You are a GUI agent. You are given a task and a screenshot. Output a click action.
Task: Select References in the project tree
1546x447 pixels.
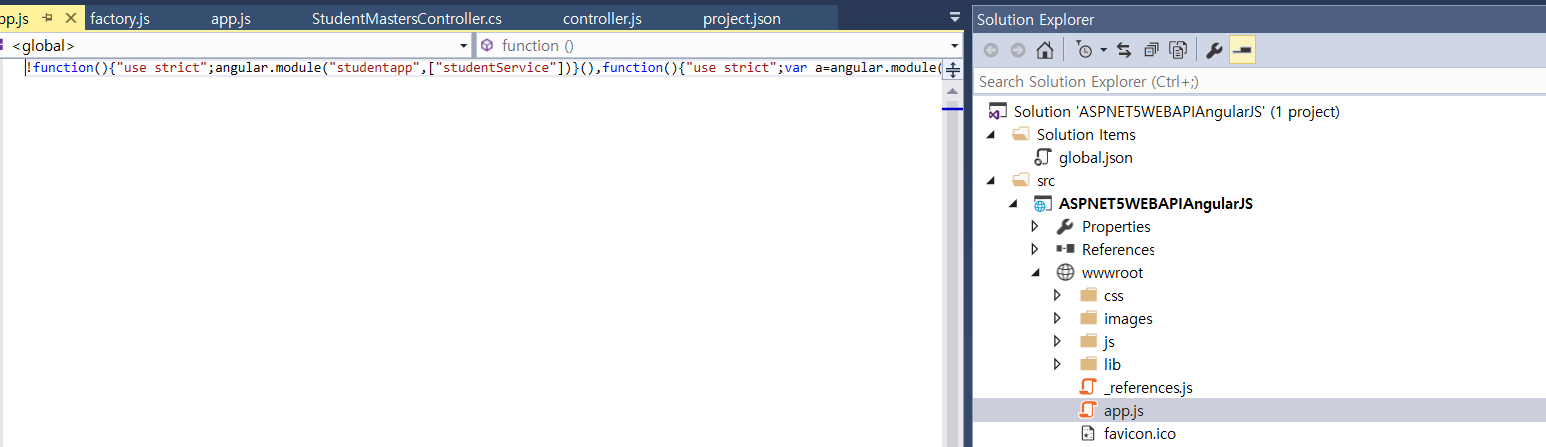[1118, 249]
